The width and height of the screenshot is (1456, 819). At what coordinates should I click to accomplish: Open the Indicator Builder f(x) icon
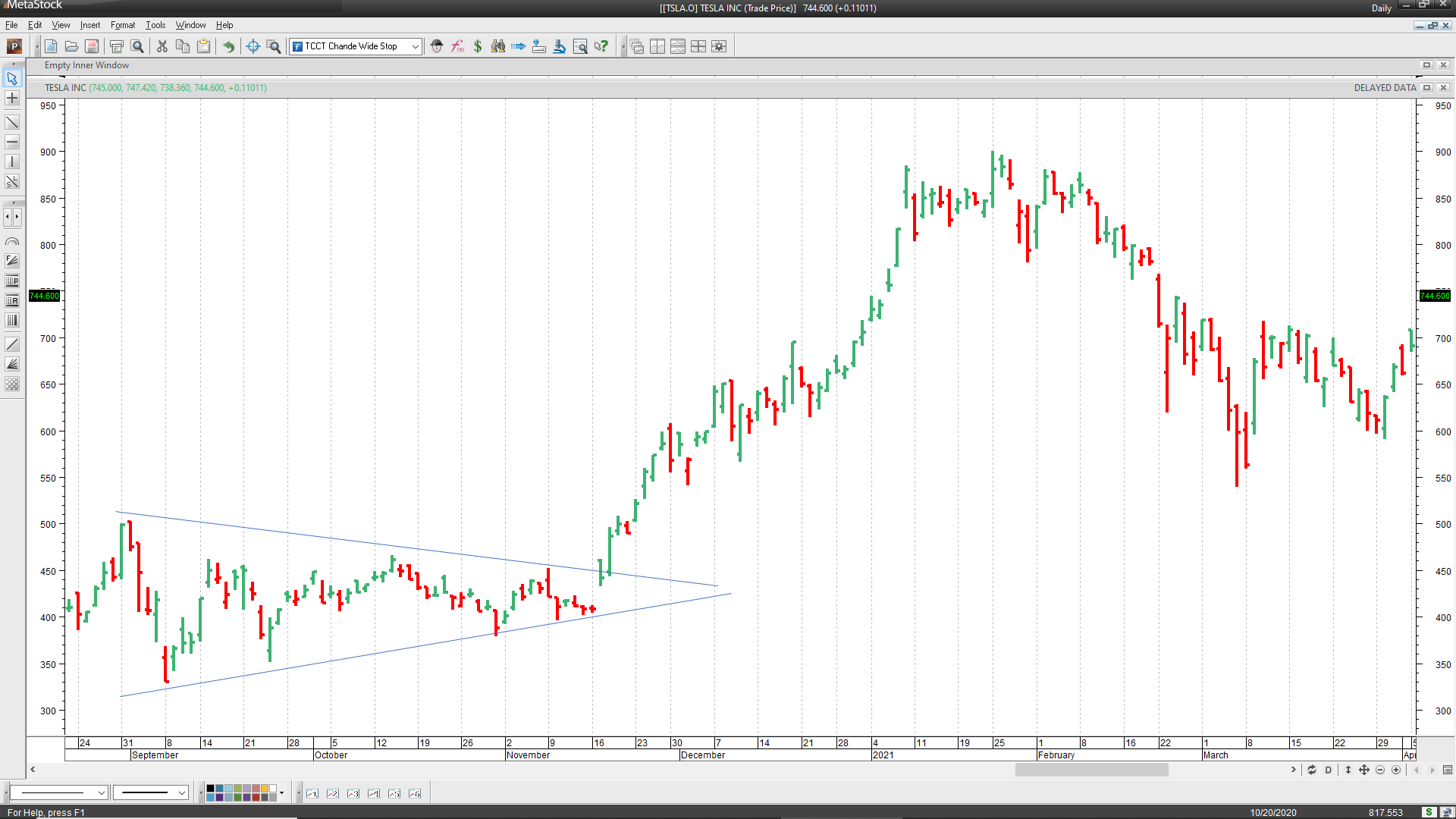pyautogui.click(x=457, y=46)
